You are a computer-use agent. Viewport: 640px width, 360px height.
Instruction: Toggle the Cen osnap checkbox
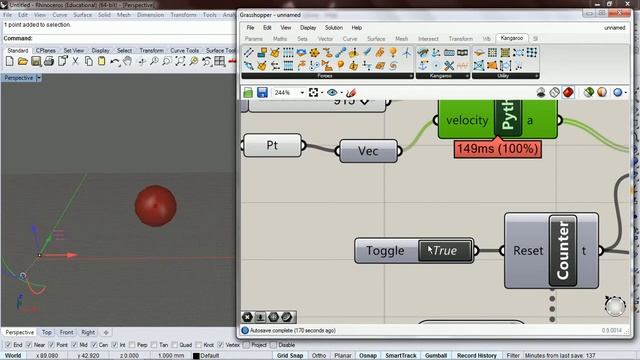[94, 345]
